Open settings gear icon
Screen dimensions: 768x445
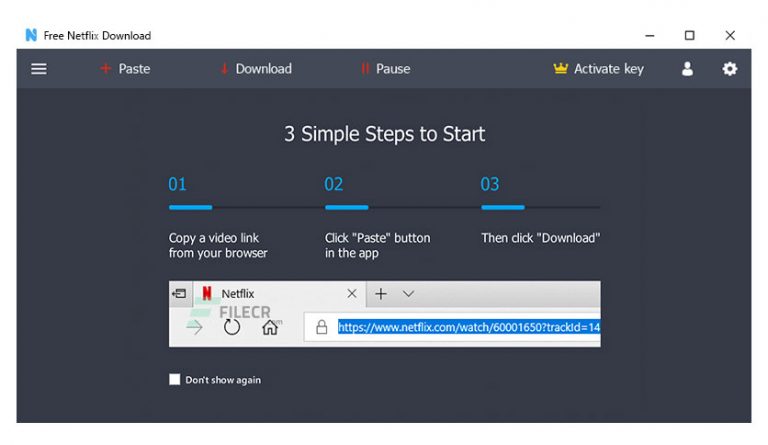pyautogui.click(x=729, y=69)
